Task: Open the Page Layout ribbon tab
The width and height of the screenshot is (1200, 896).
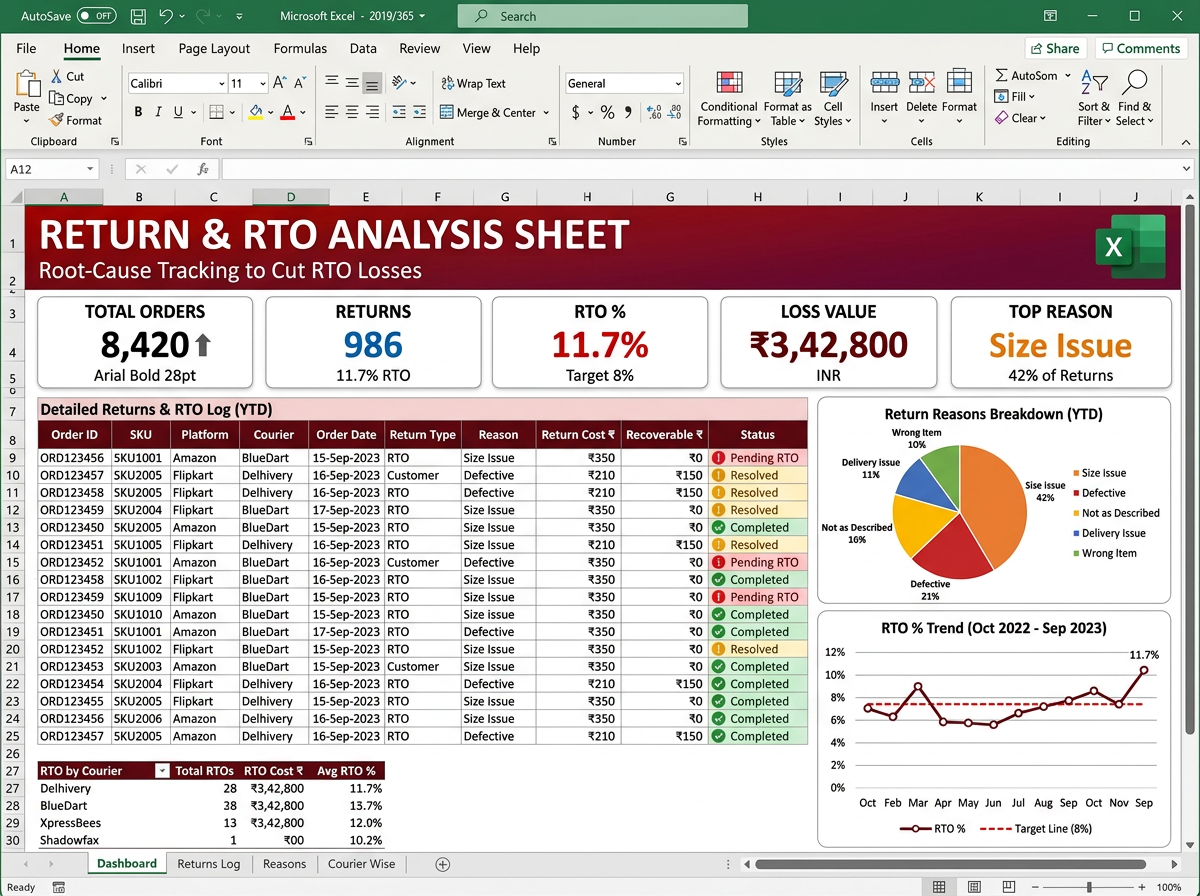Action: 214,48
